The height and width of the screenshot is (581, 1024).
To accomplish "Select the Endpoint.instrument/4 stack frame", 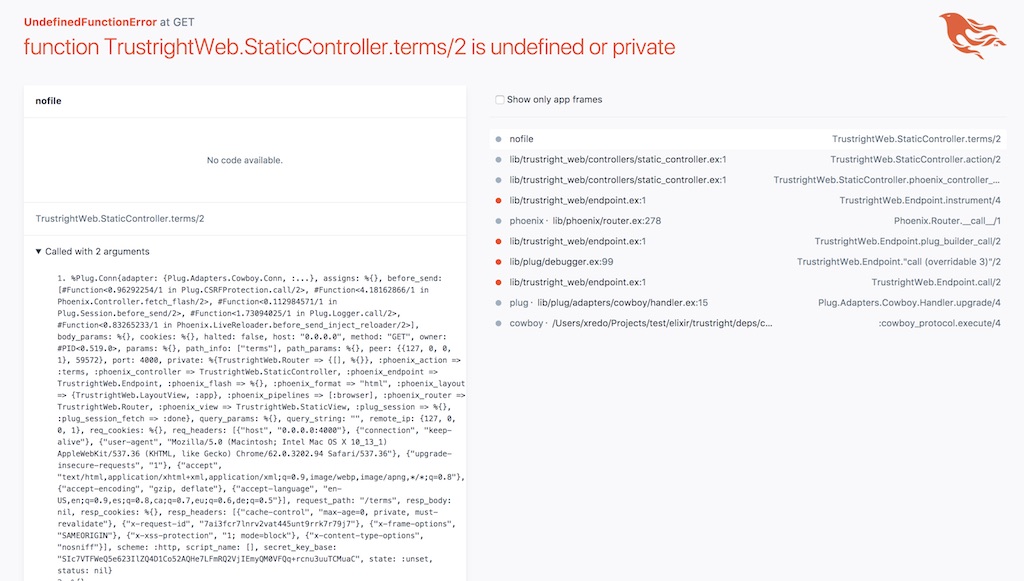I will point(748,200).
